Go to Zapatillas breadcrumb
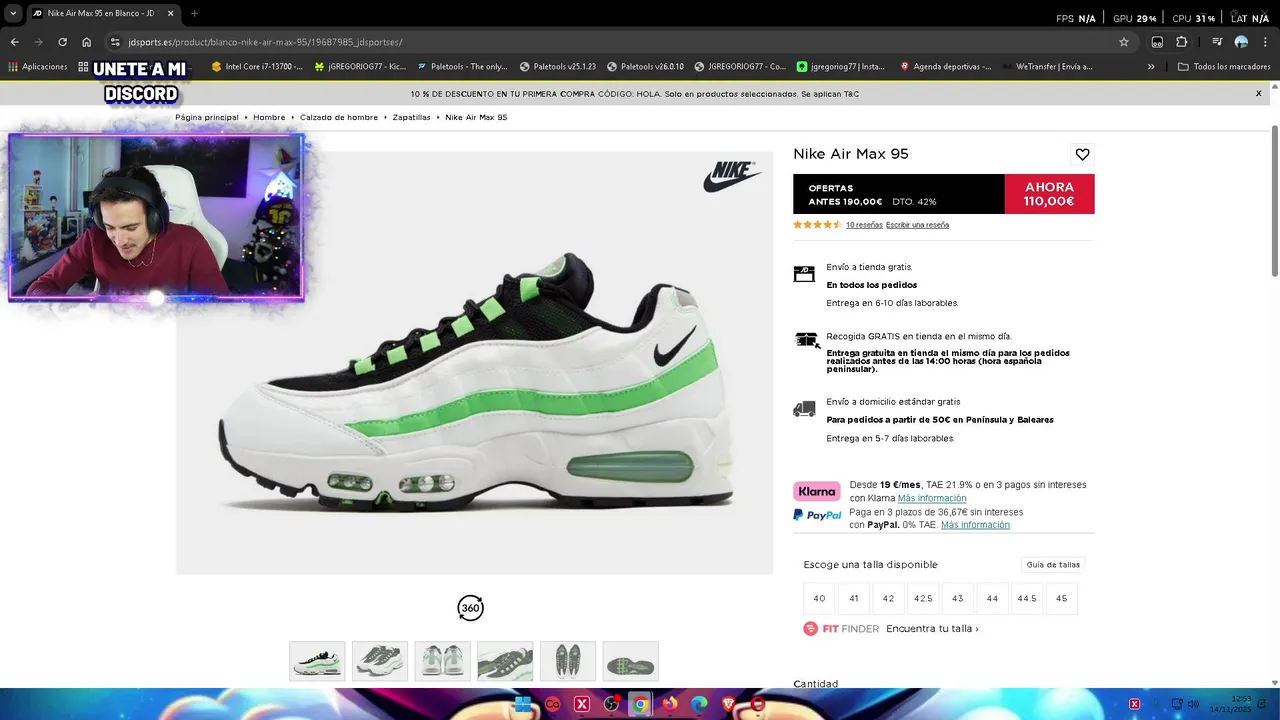Image resolution: width=1280 pixels, height=720 pixels. coord(411,117)
